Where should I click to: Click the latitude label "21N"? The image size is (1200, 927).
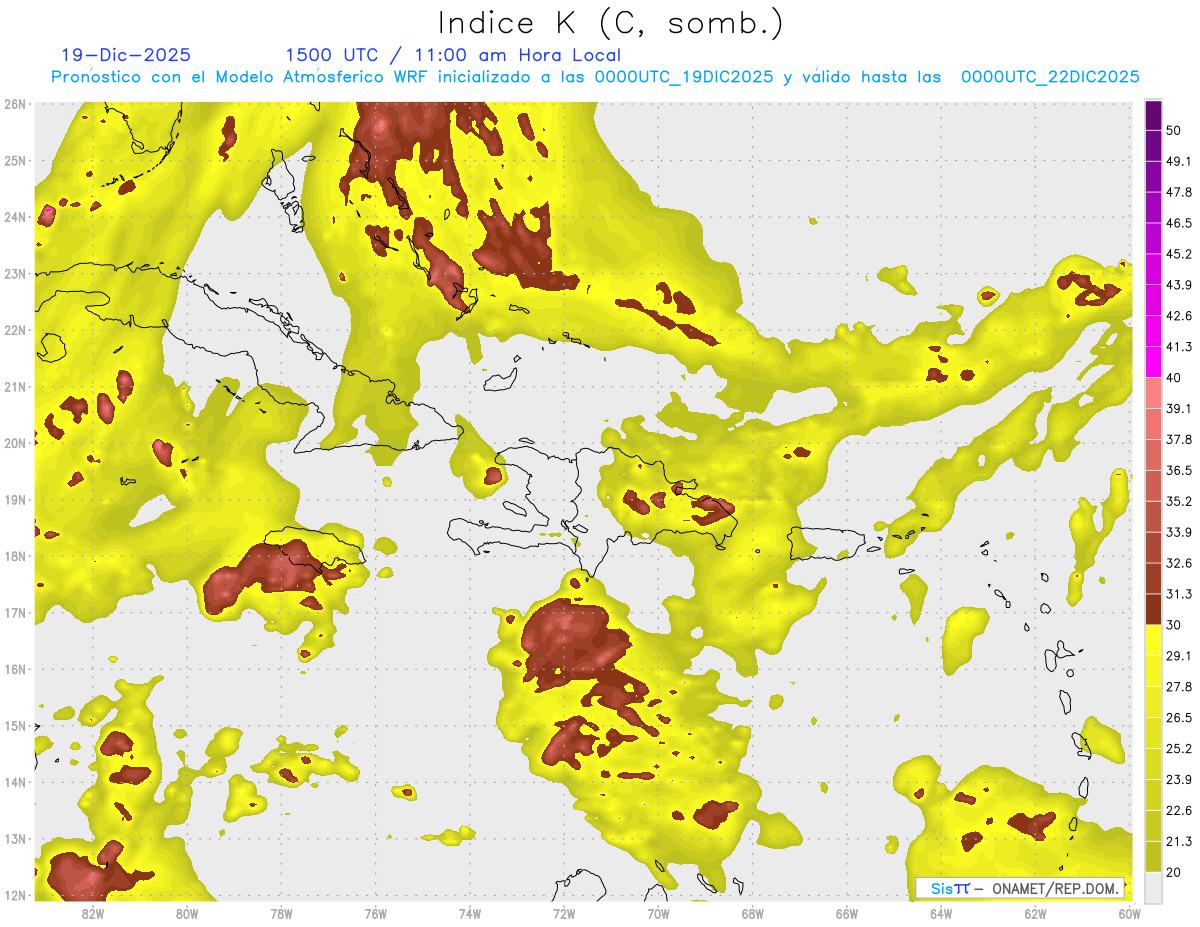[15, 387]
